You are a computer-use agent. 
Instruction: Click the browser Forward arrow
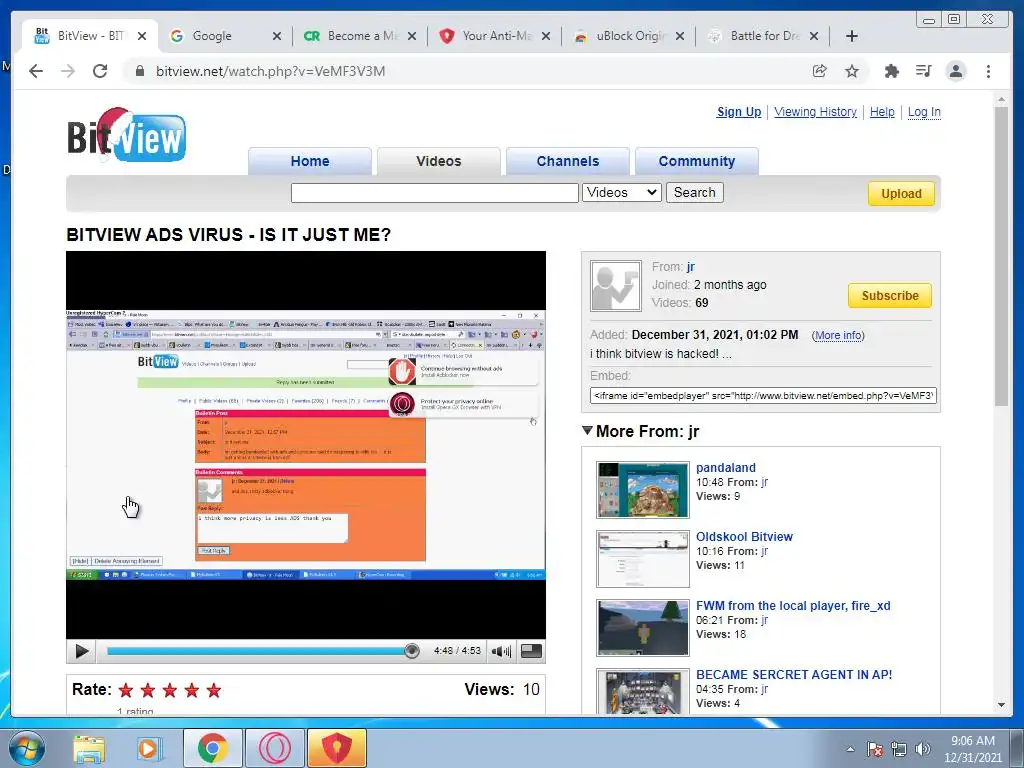pos(68,71)
